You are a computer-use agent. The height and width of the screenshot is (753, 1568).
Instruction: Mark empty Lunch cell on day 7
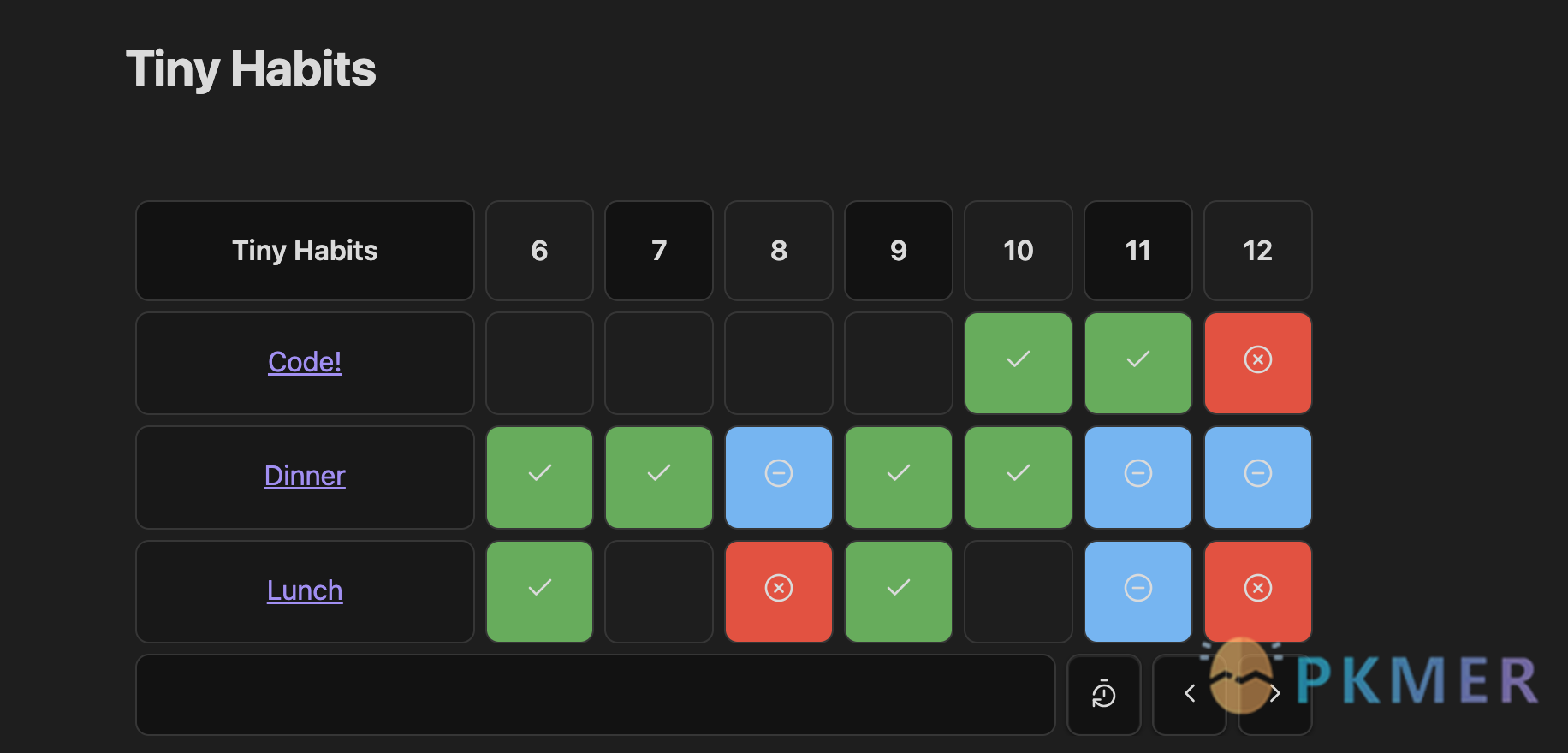659,591
